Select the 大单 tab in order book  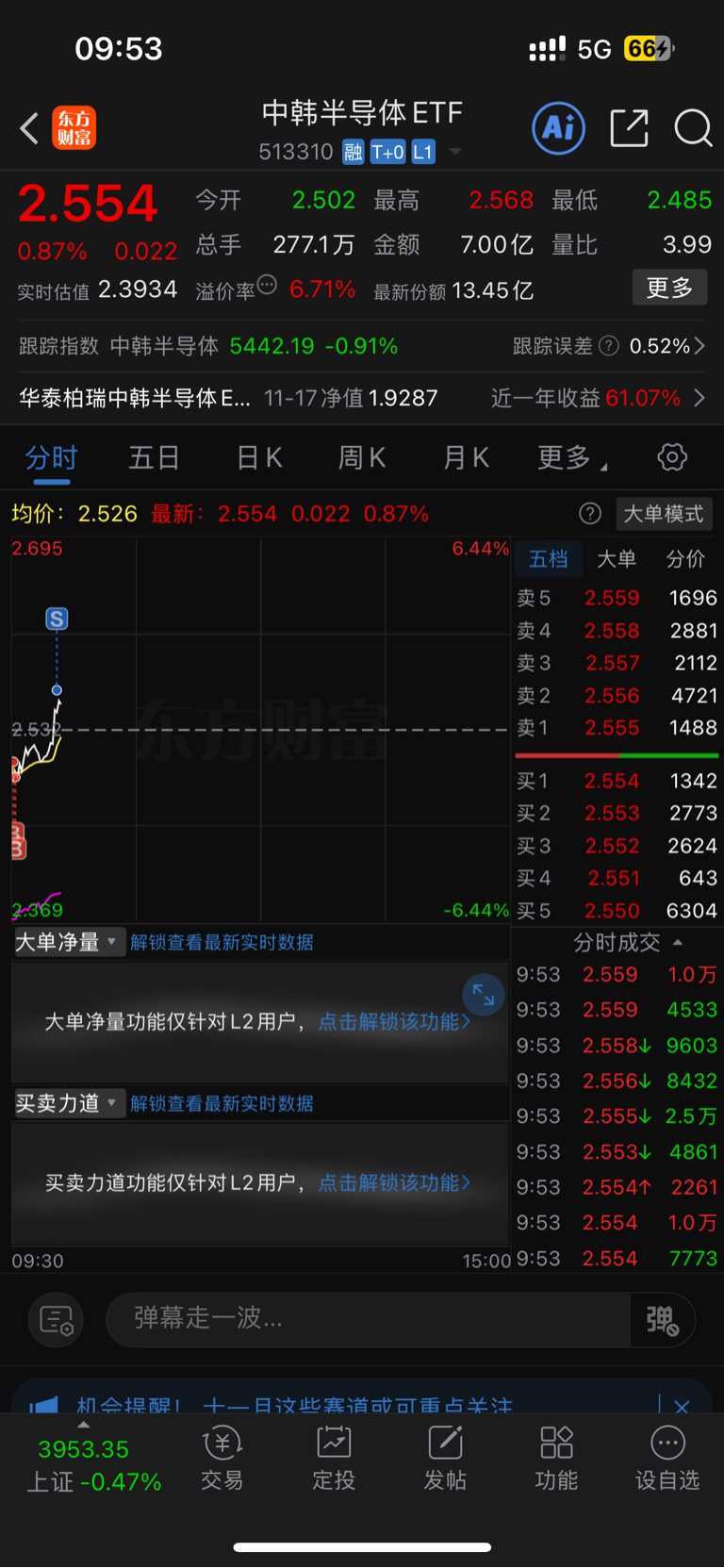tap(617, 559)
